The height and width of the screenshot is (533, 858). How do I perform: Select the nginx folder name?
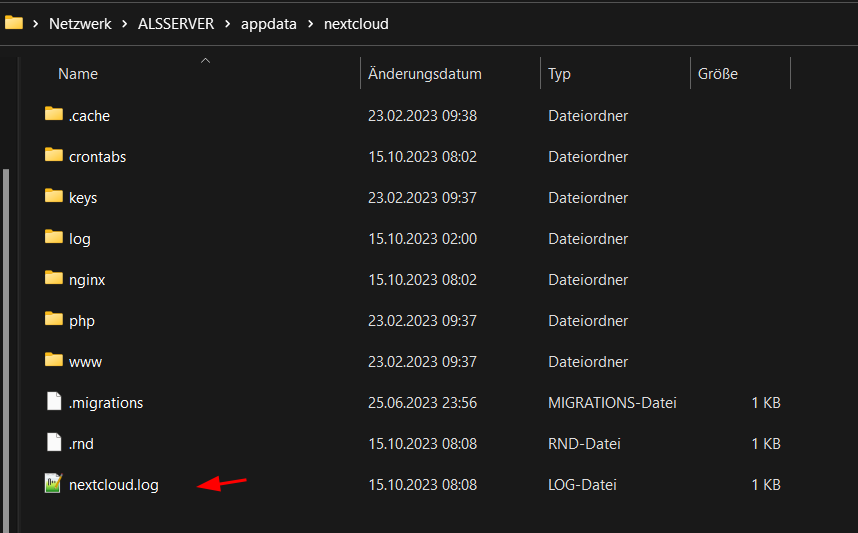coord(87,280)
